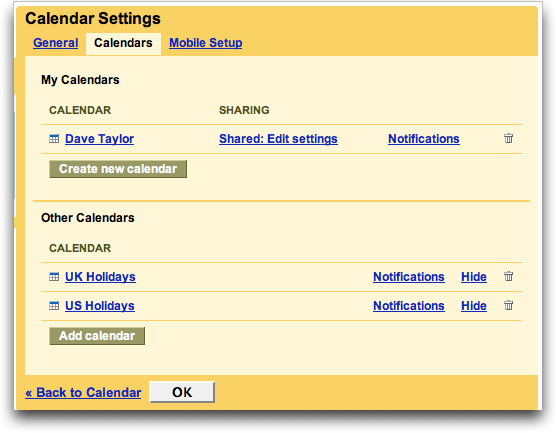Select the Calendars tab
Viewport: 556px width, 433px height.
123,43
